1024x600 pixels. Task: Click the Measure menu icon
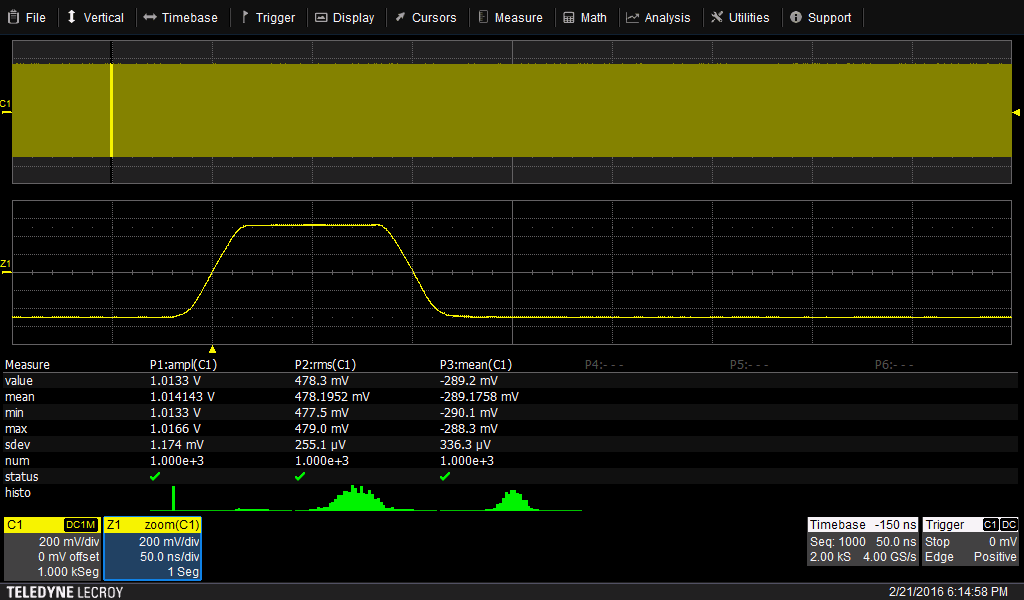[x=484, y=17]
